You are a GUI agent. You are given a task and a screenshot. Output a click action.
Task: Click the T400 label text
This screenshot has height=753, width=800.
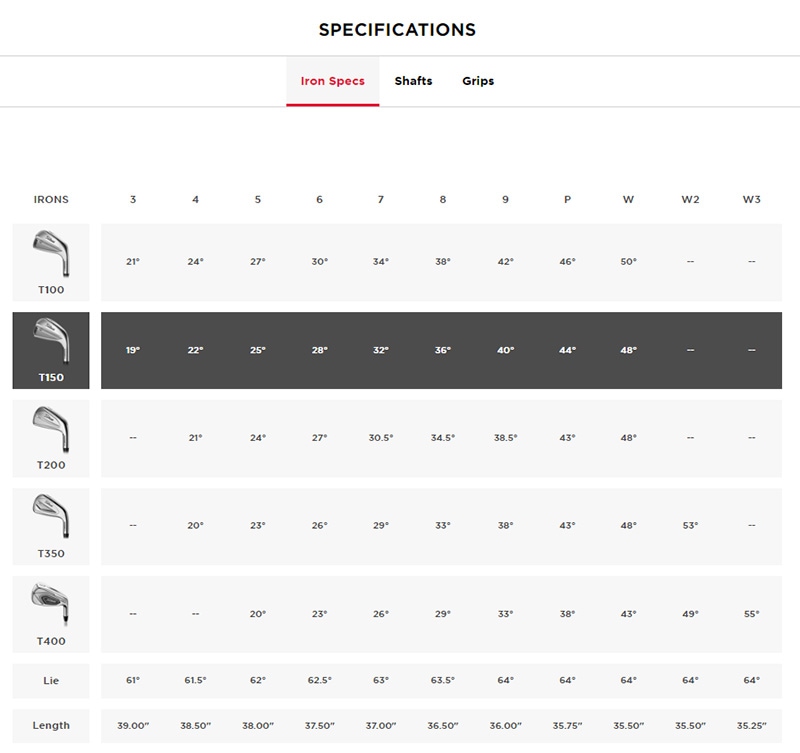(x=51, y=641)
